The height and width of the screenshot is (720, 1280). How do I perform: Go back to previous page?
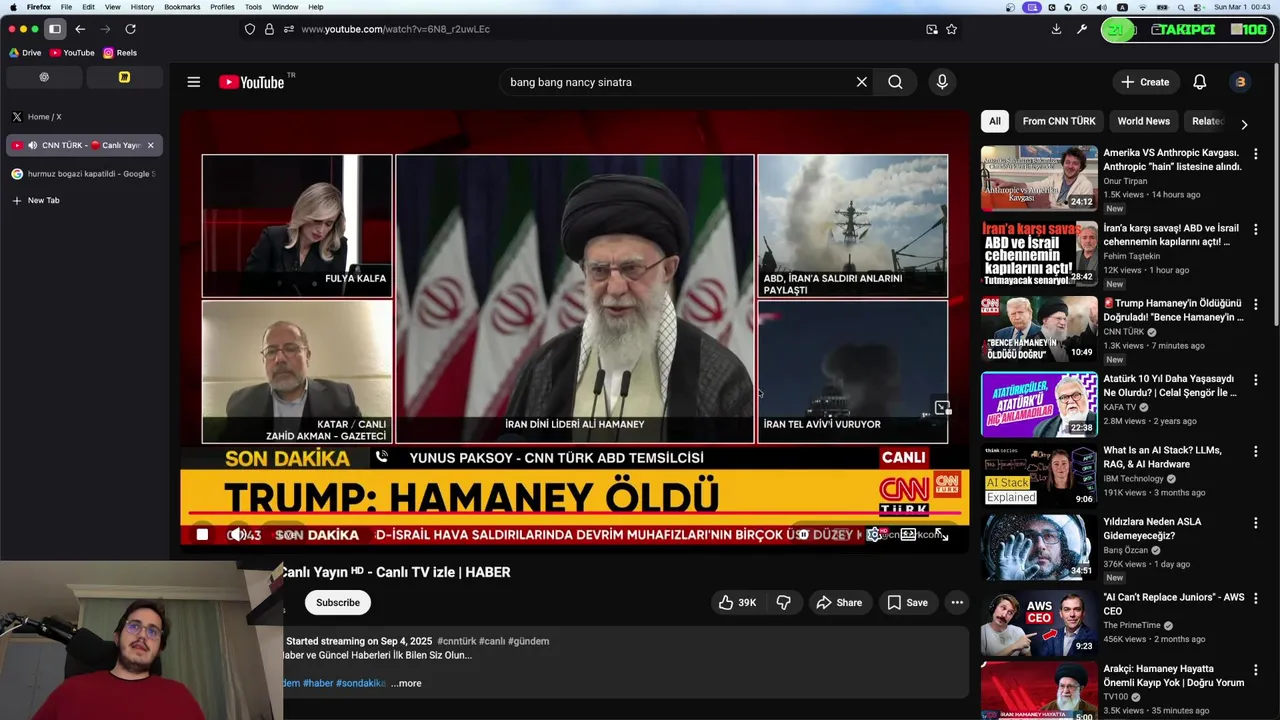pyautogui.click(x=80, y=29)
